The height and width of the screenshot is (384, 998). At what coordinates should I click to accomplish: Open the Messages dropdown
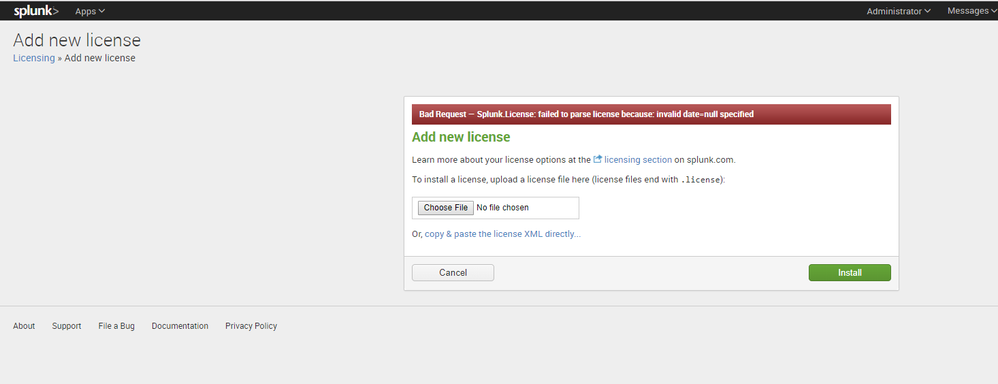[x=972, y=11]
